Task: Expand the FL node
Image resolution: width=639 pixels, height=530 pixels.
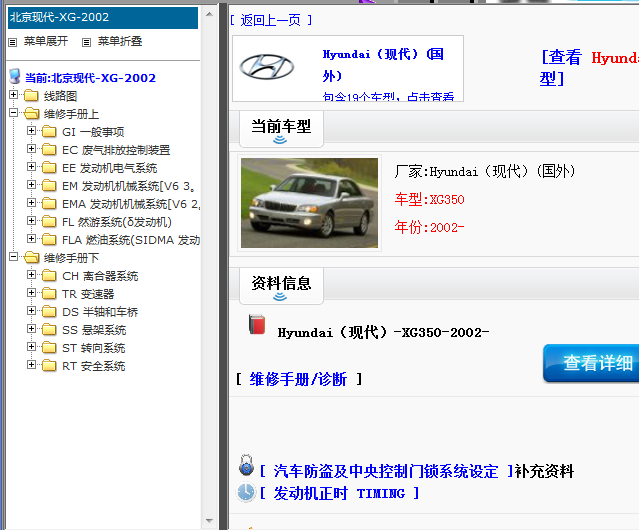Action: point(31,220)
